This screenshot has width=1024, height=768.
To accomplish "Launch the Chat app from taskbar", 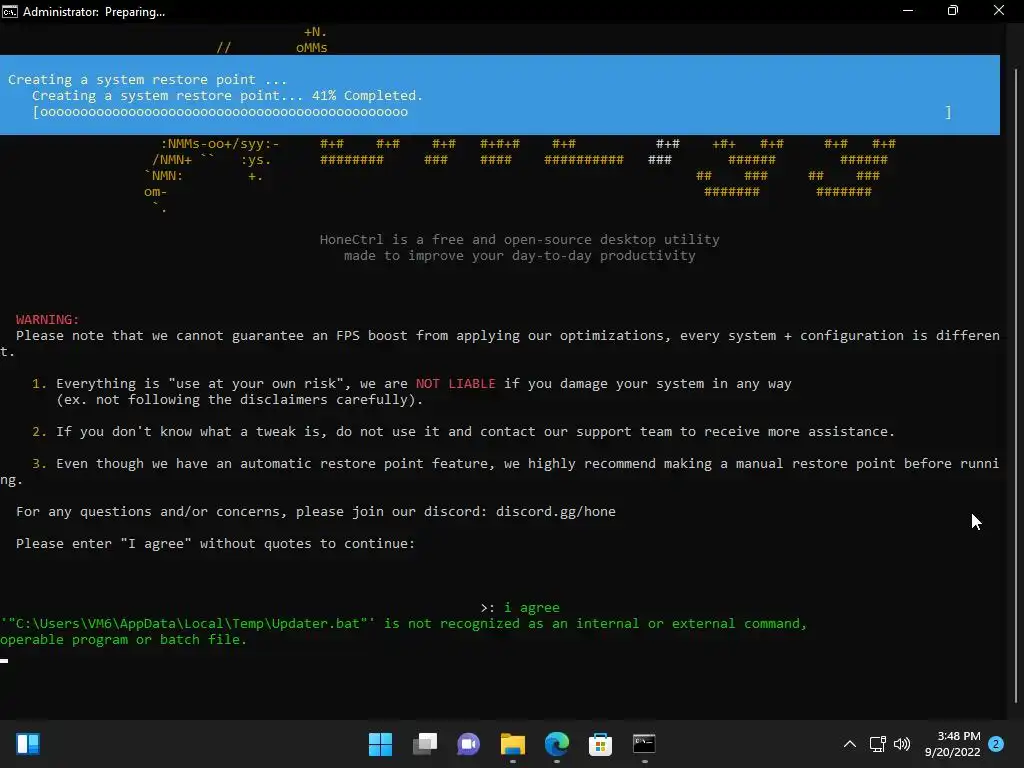I will 468,743.
